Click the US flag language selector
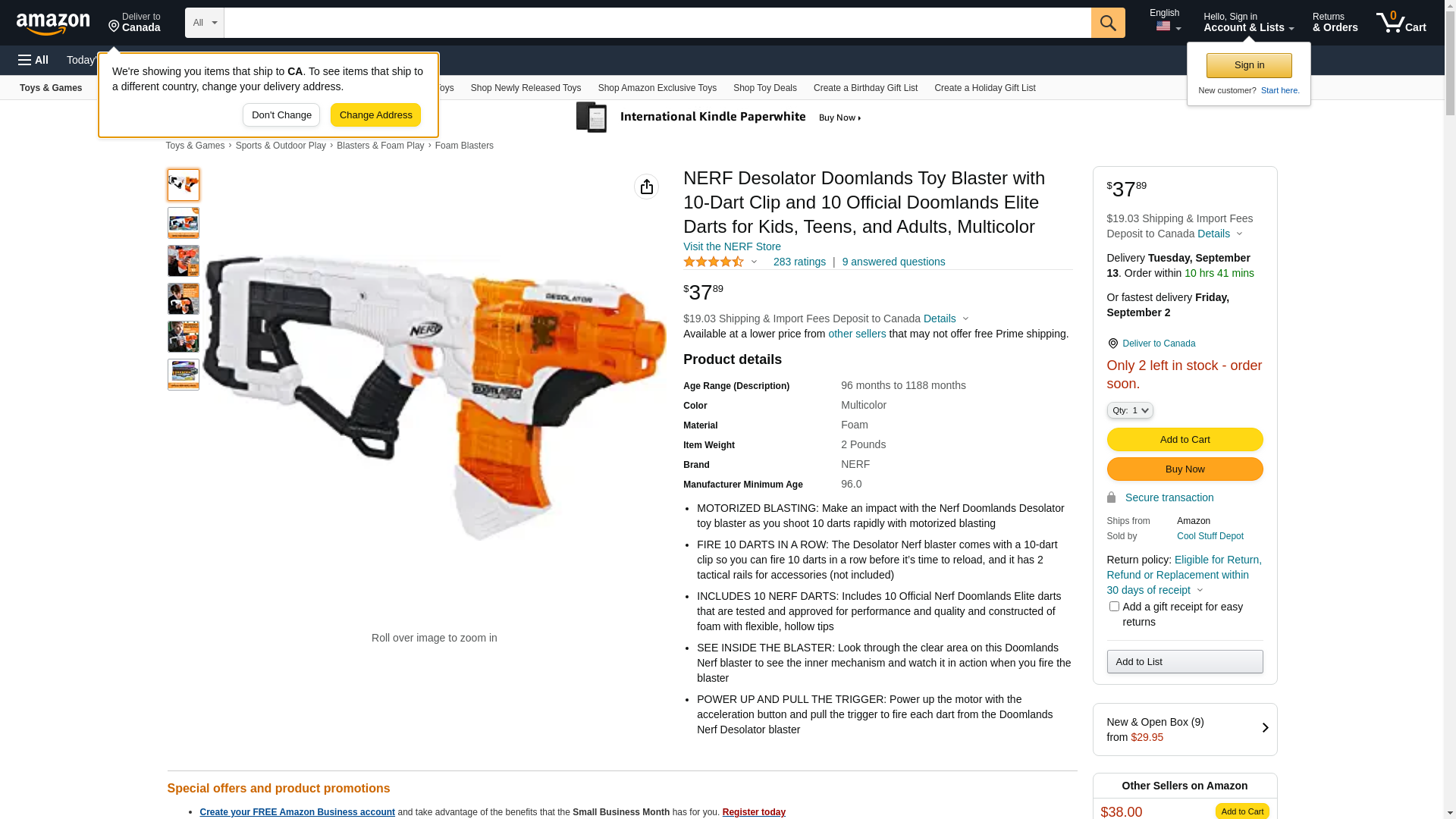 [1168, 27]
